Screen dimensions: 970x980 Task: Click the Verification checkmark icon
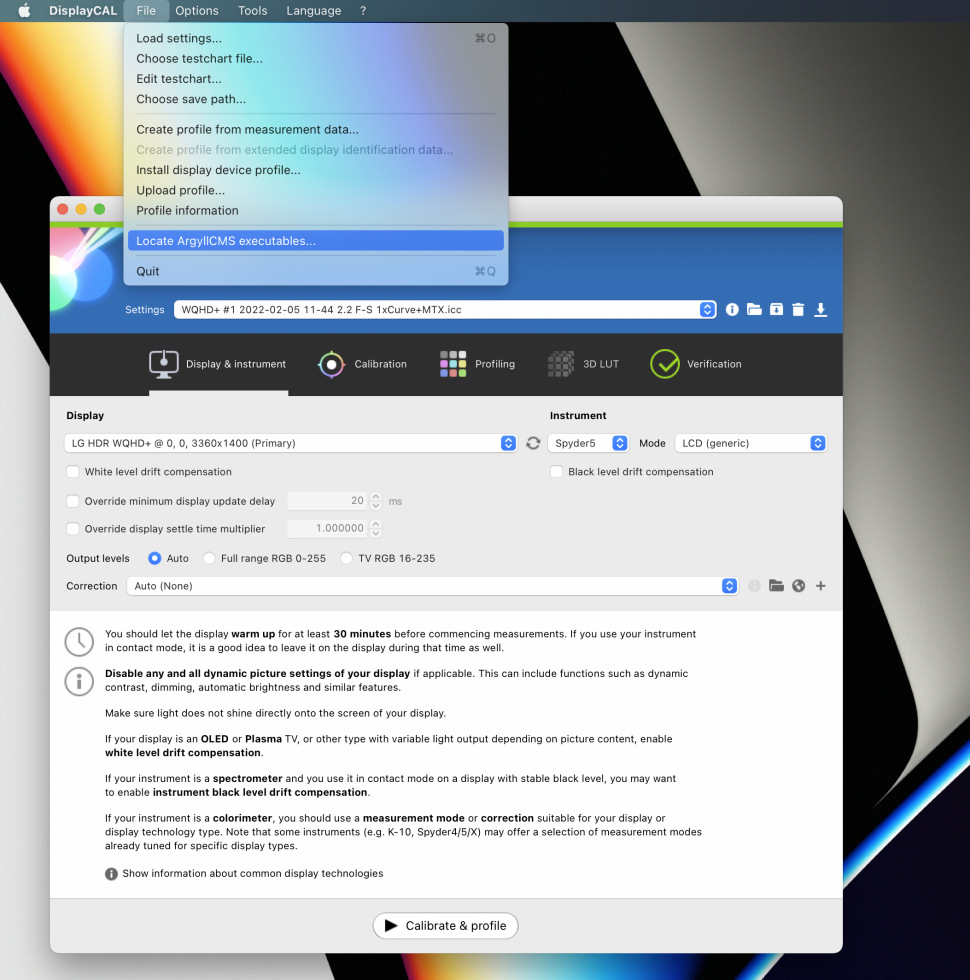(x=664, y=364)
